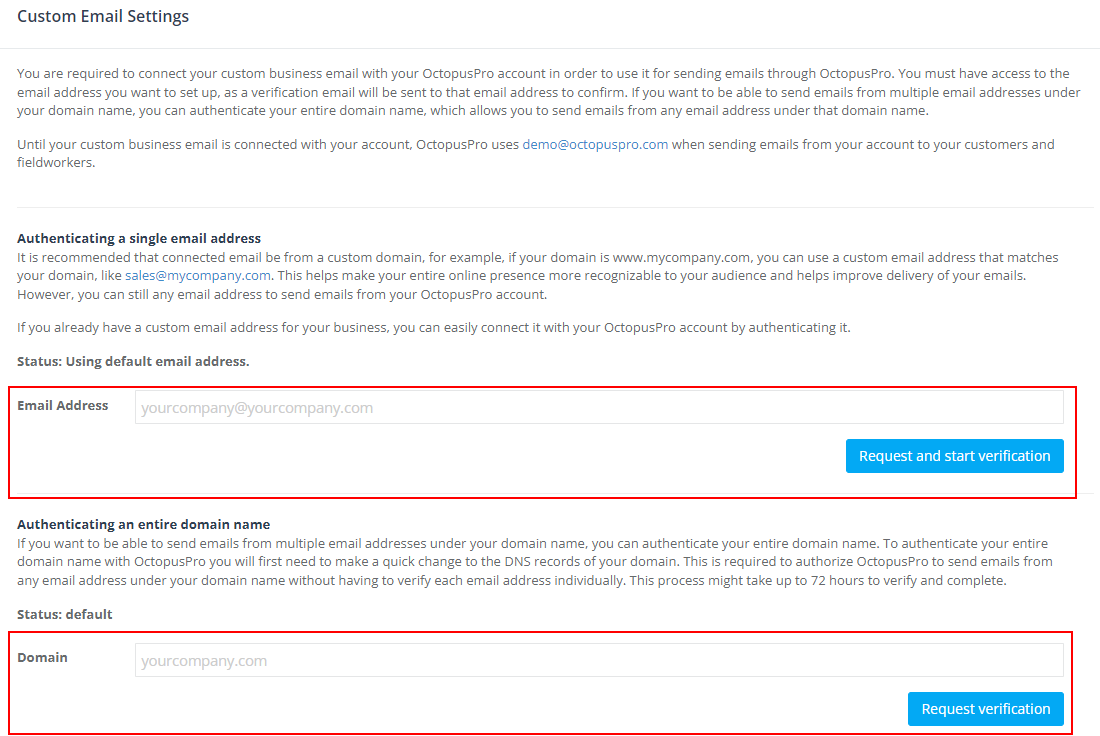Screen dimensions: 1100x736
Task: Click the Email Address field label
Action: coord(62,406)
